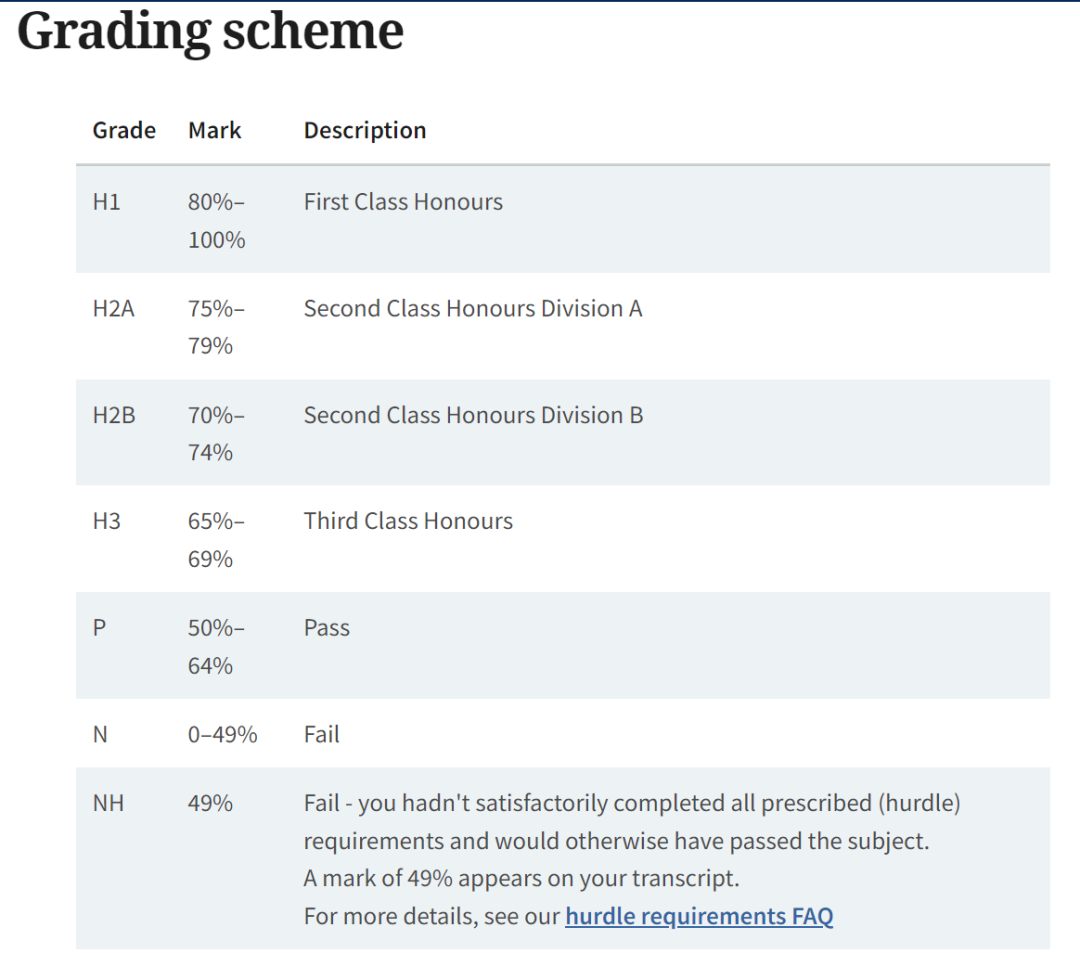Click the 65%–69% mark range
The image size is (1080, 953).
[216, 540]
